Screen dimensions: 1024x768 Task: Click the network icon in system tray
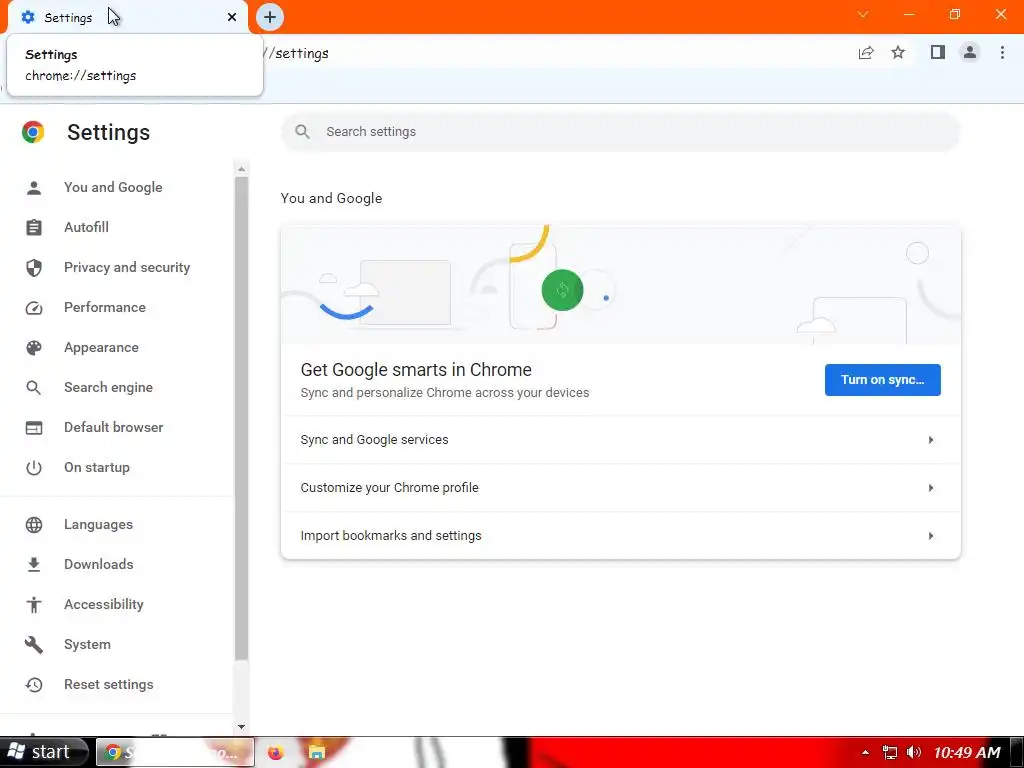(889, 753)
